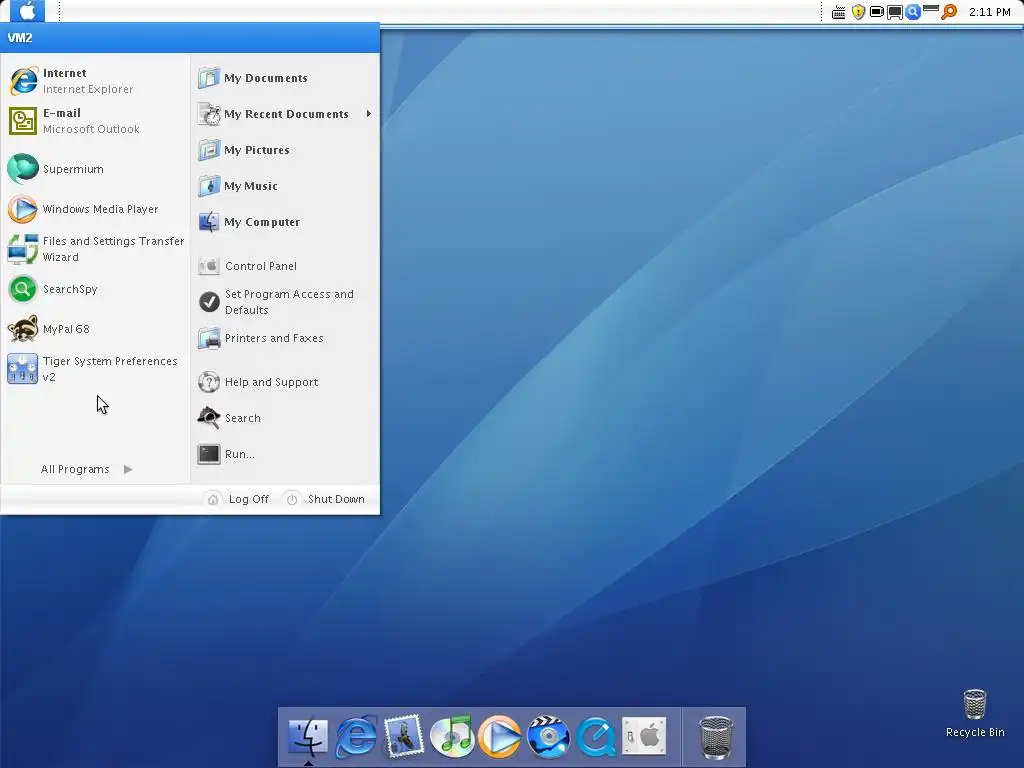This screenshot has height=768, width=1024.
Task: Launch Supermium from the start menu
Action: coord(95,169)
